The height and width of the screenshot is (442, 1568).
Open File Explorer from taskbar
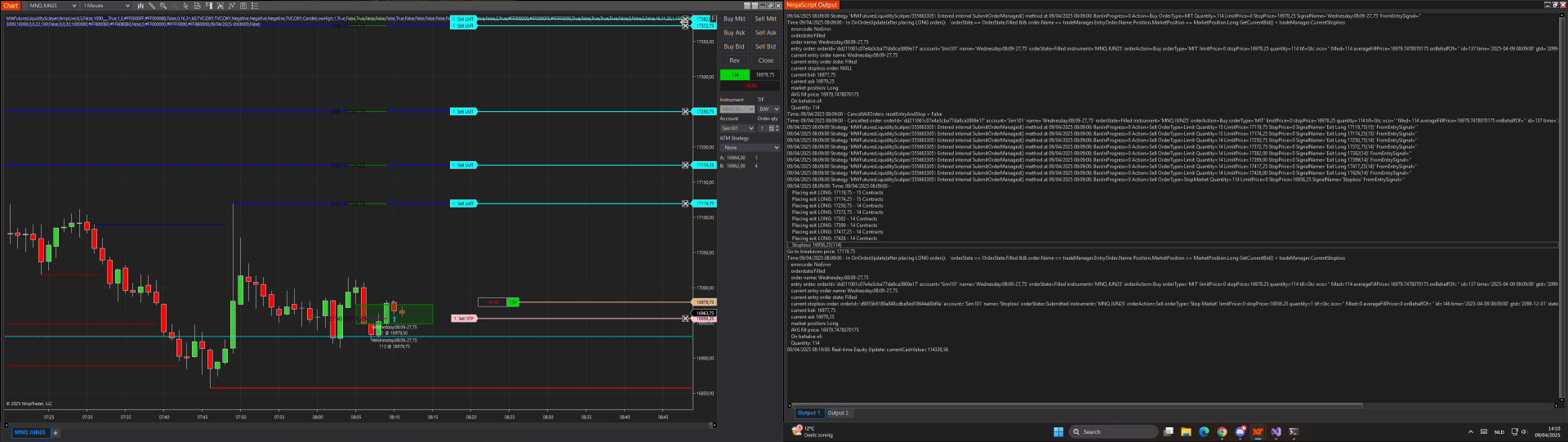coord(1186,431)
